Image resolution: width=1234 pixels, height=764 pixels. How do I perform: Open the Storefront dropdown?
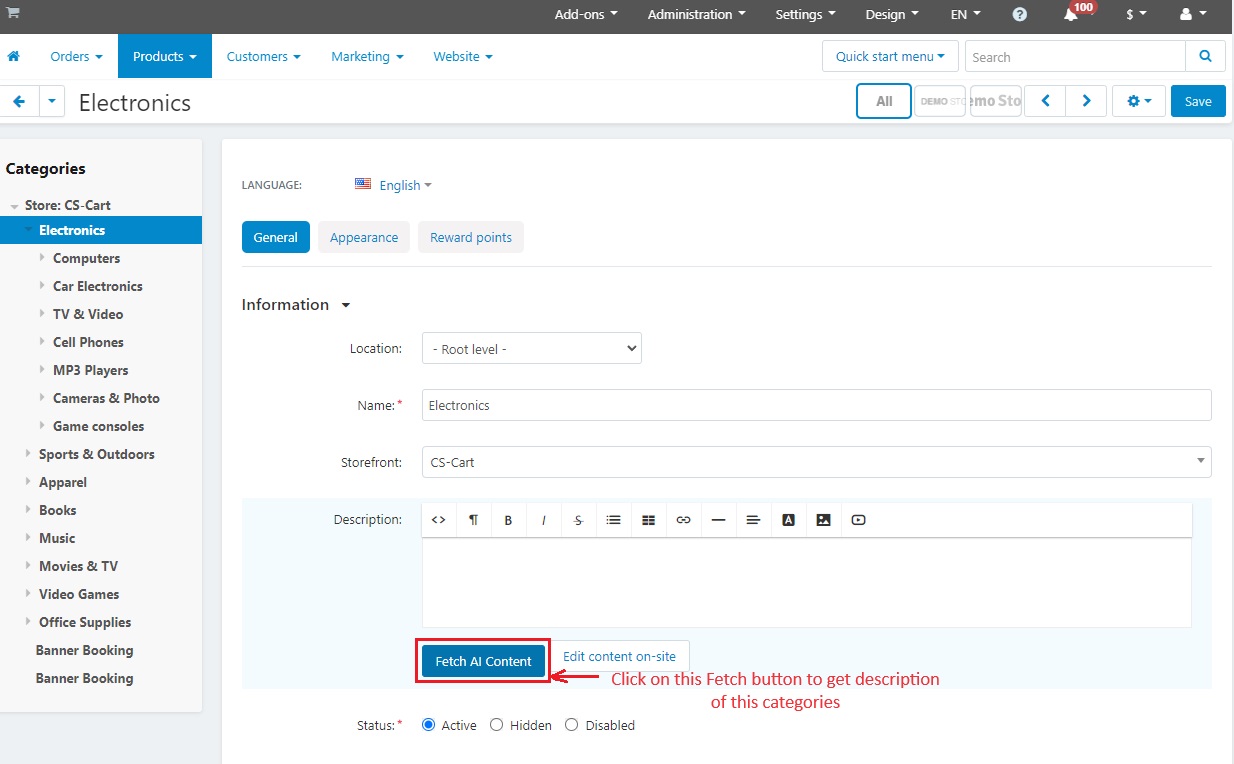816,462
